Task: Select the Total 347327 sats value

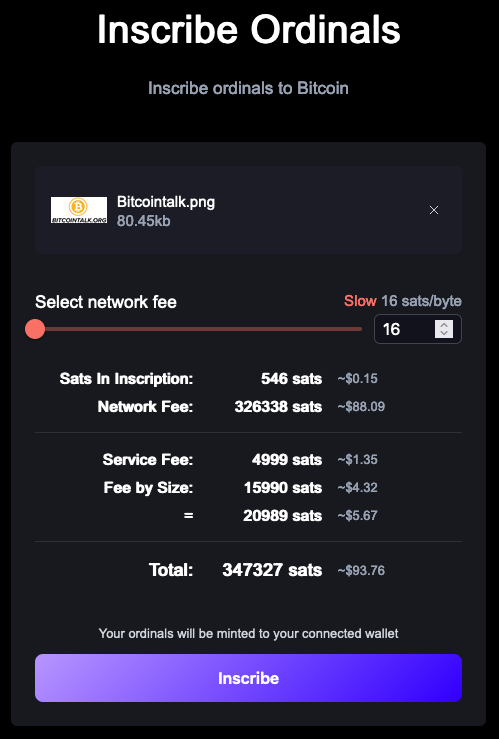Action: click(x=272, y=570)
